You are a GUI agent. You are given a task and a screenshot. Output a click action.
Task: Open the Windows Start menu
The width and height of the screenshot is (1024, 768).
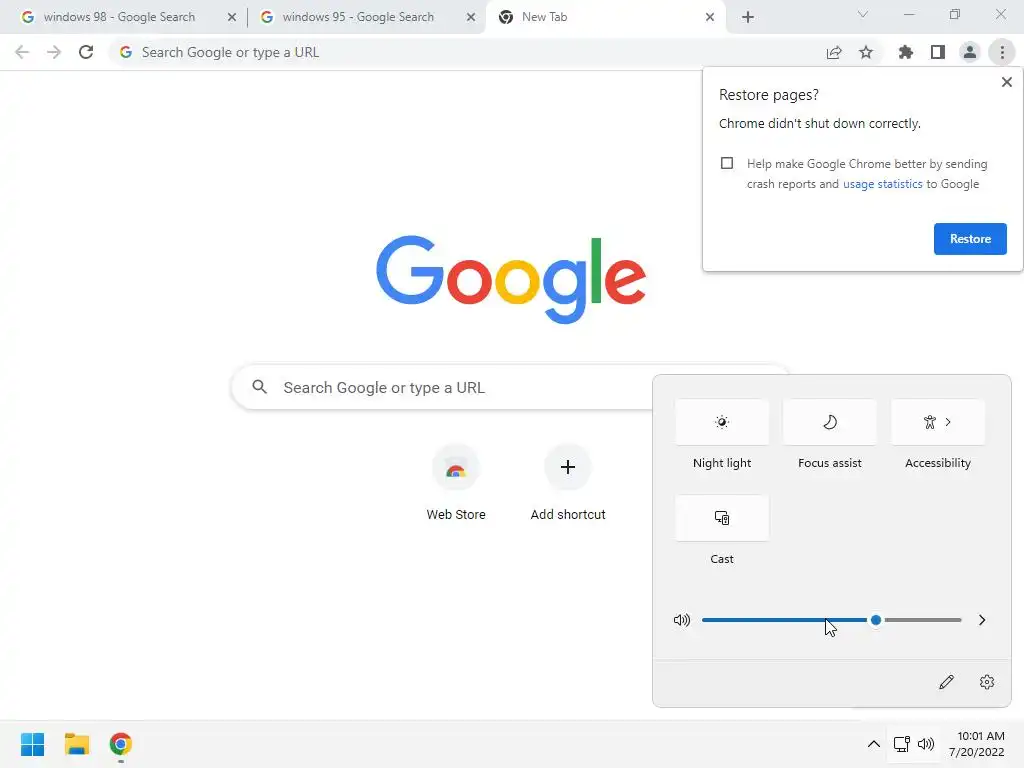coord(33,744)
